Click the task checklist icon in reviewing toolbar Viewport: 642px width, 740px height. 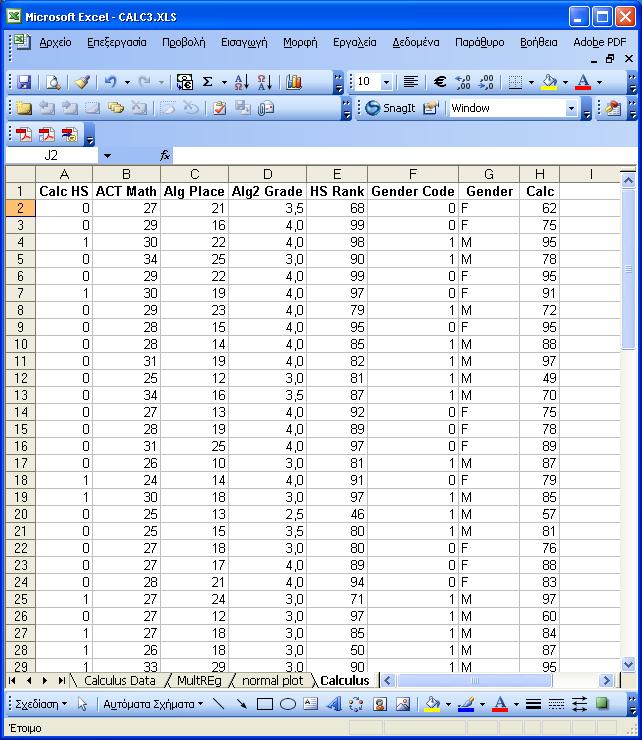click(x=219, y=108)
